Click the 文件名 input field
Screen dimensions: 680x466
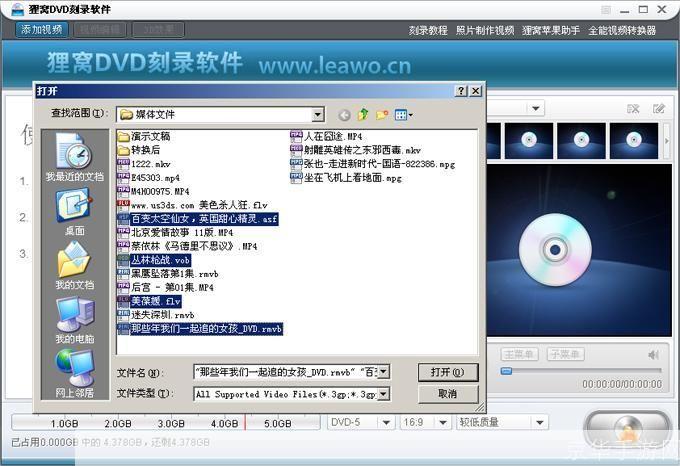coord(286,372)
